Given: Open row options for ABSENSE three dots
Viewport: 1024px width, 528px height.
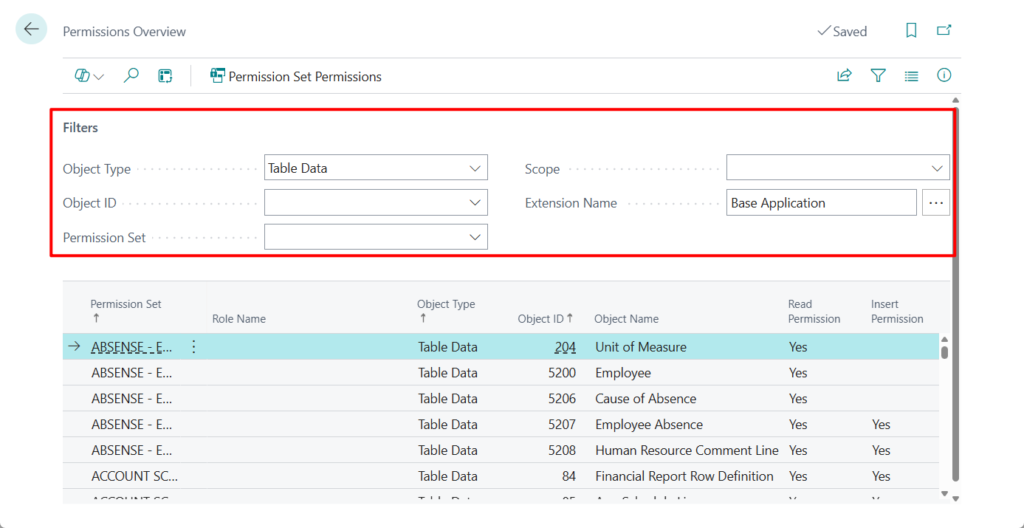Looking at the screenshot, I should (x=194, y=347).
